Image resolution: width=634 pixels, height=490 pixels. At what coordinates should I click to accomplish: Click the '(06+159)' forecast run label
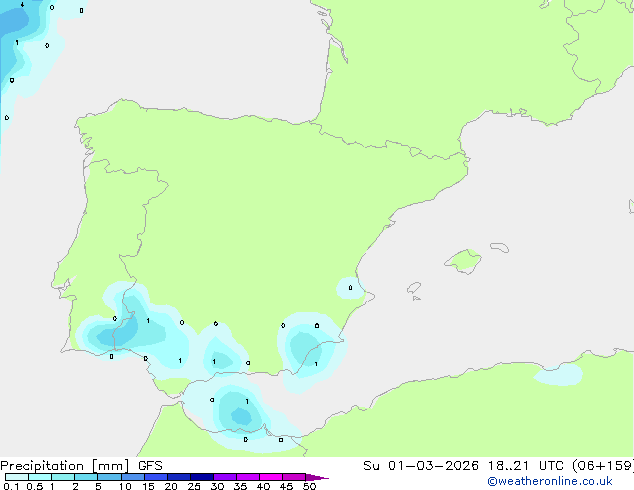(x=603, y=466)
